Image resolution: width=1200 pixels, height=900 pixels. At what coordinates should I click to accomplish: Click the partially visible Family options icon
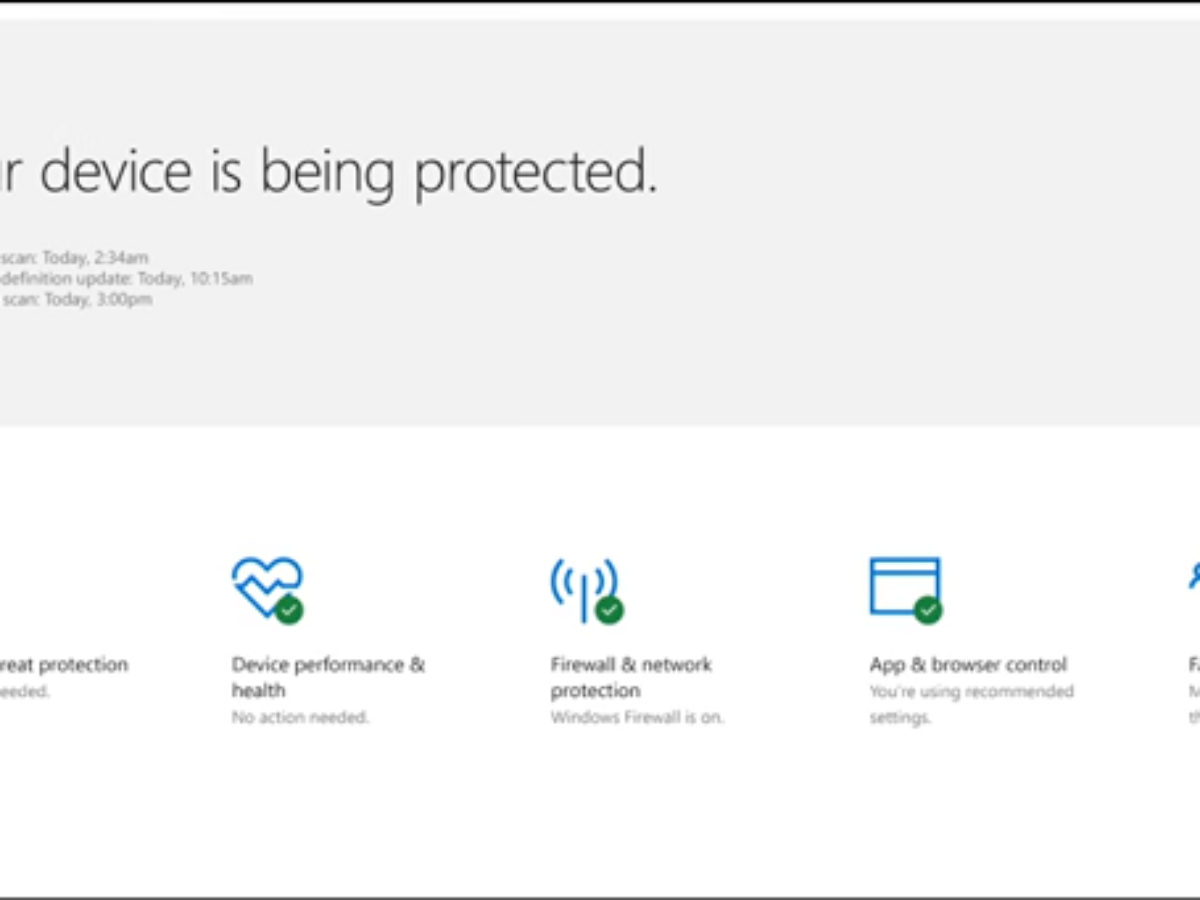[x=1194, y=578]
